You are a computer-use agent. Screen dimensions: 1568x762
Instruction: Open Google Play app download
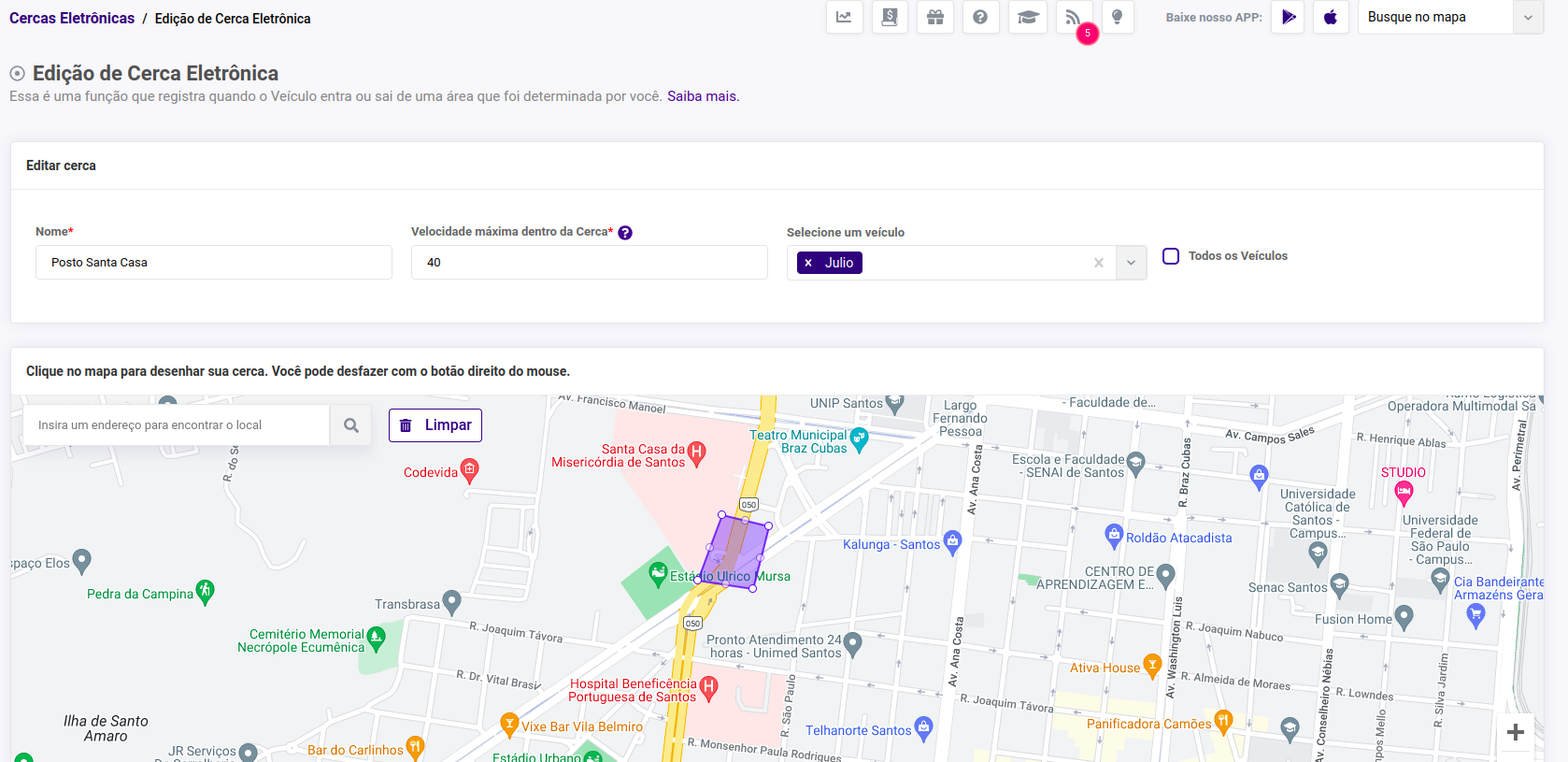click(1289, 18)
